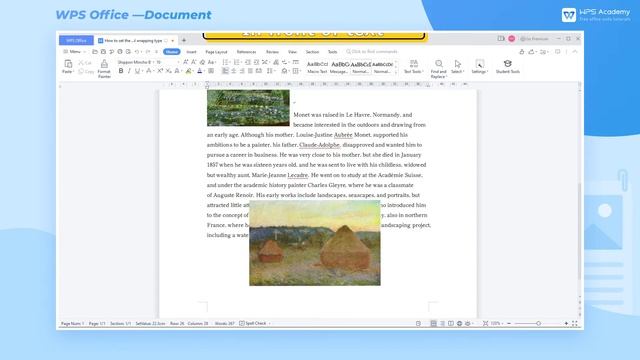
Task: Click the increase indent icon
Action: pyautogui.click(x=256, y=62)
